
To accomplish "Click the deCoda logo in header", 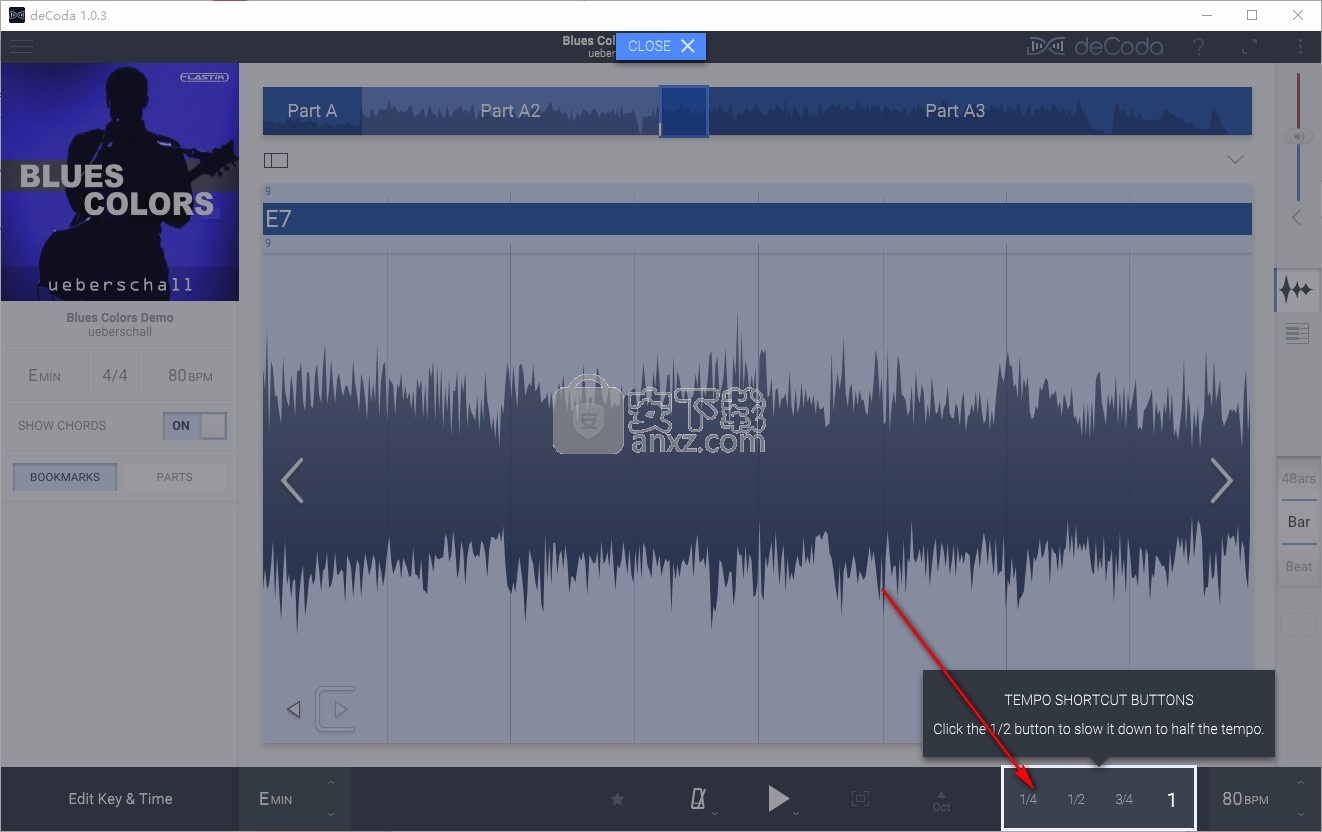I will 1095,46.
